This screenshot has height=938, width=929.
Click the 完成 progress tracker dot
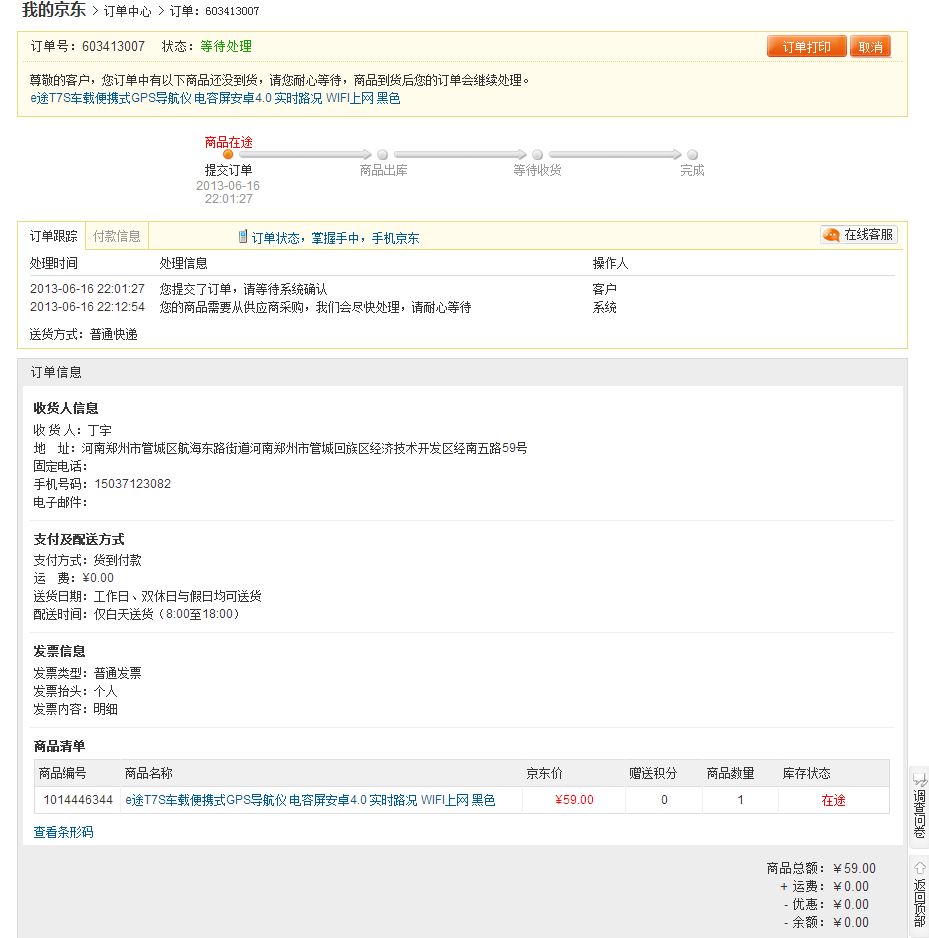tap(692, 156)
